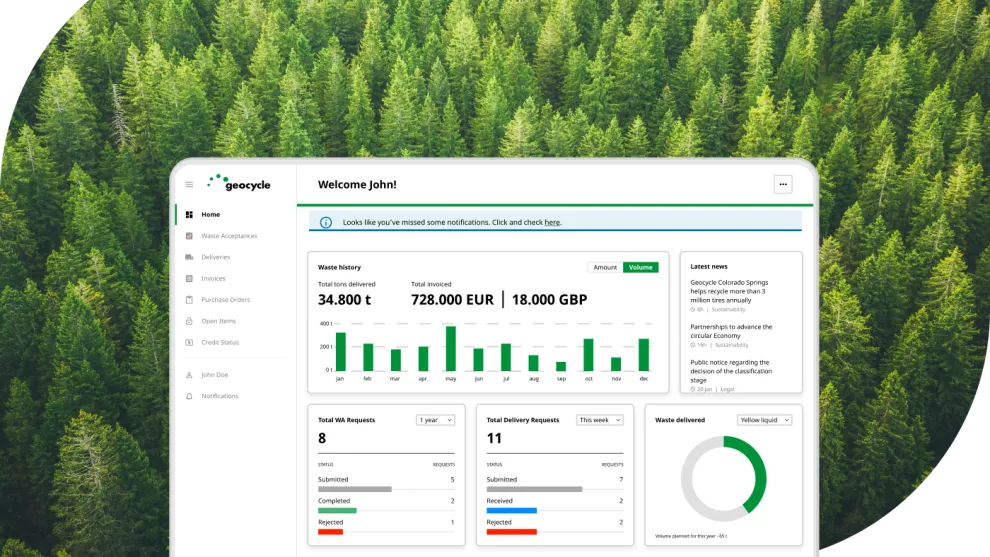Open Open Items page

pos(218,321)
